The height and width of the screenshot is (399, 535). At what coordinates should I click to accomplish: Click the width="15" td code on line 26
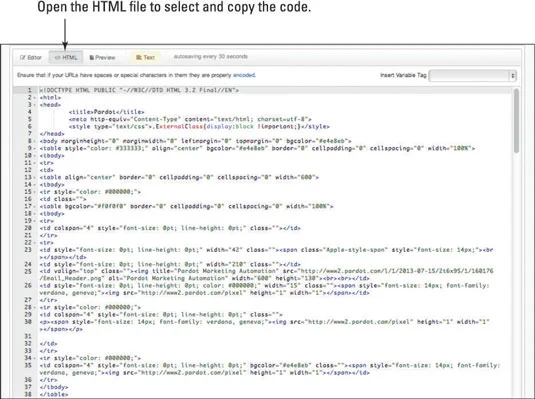click(x=264, y=289)
